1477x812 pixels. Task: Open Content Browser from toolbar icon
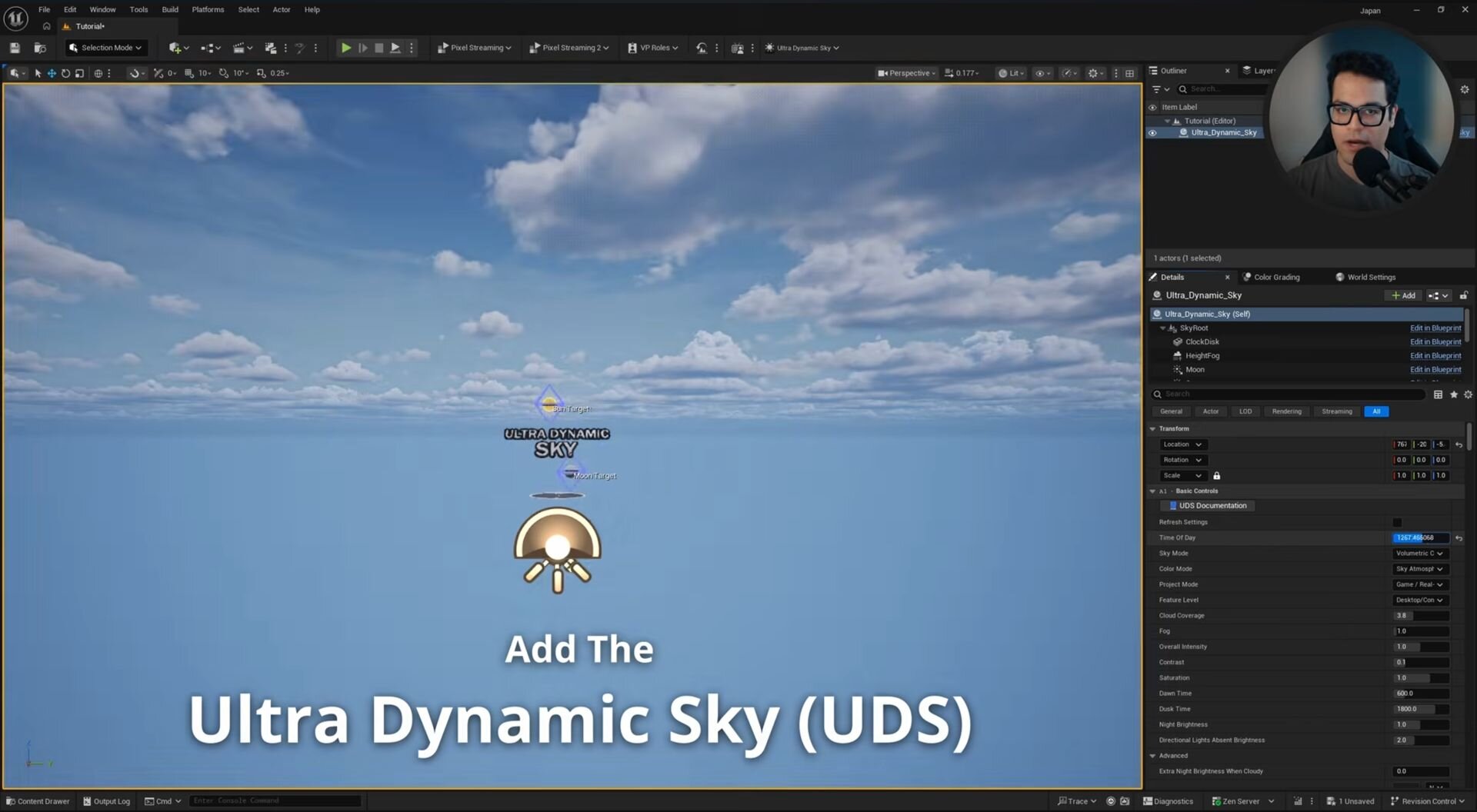[x=40, y=48]
